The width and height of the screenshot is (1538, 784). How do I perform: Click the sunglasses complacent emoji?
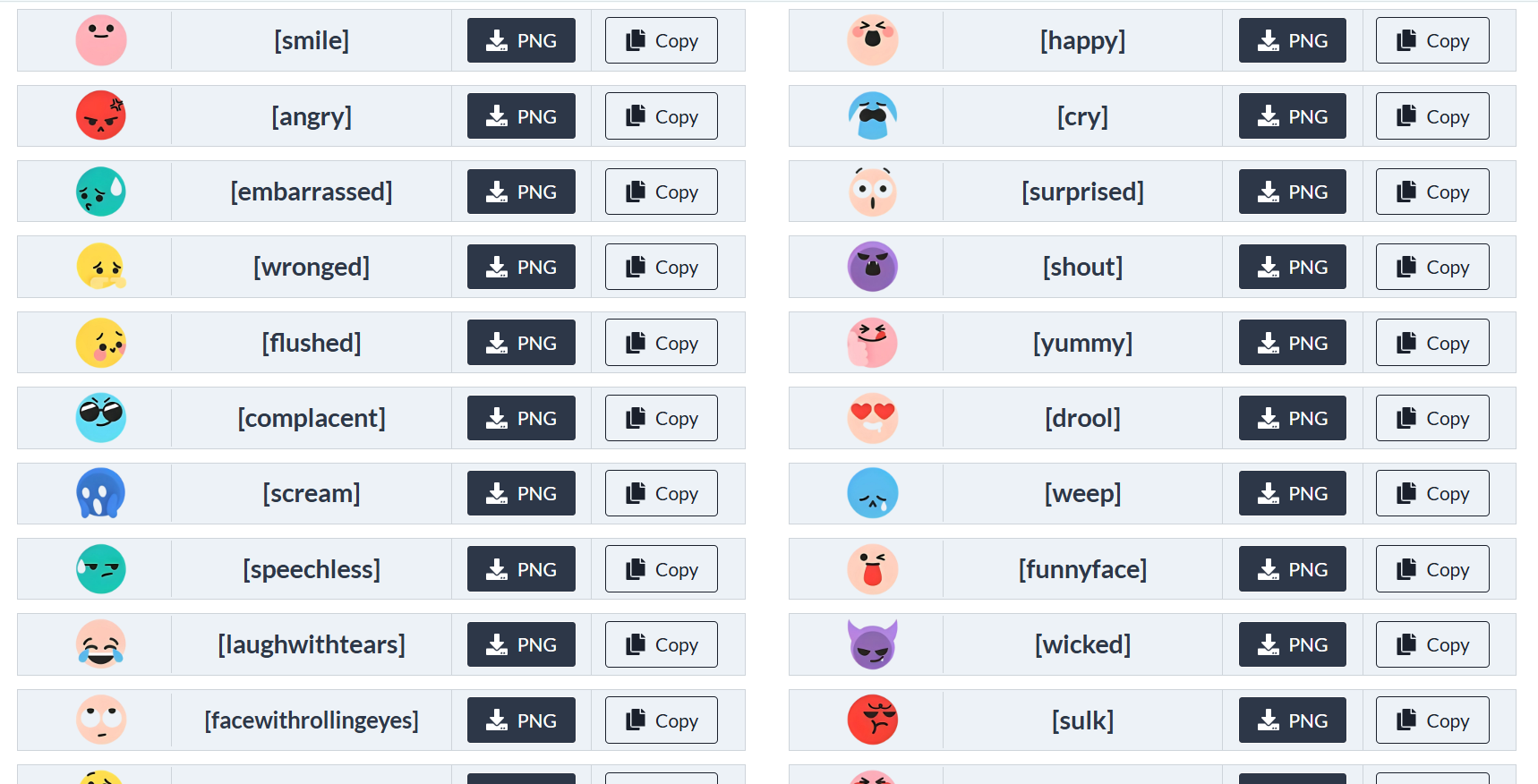coord(101,418)
